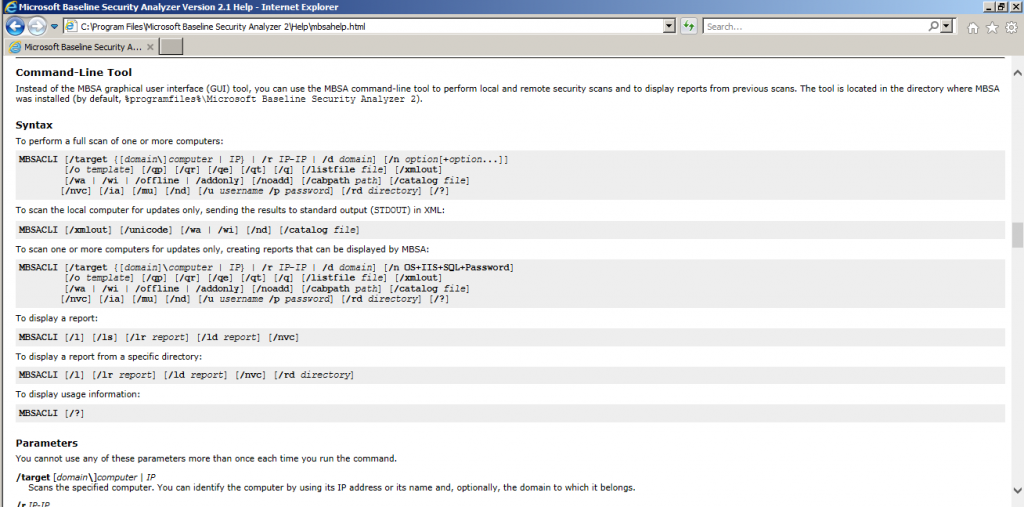Click the Home icon
The image size is (1024, 507).
tap(973, 27)
